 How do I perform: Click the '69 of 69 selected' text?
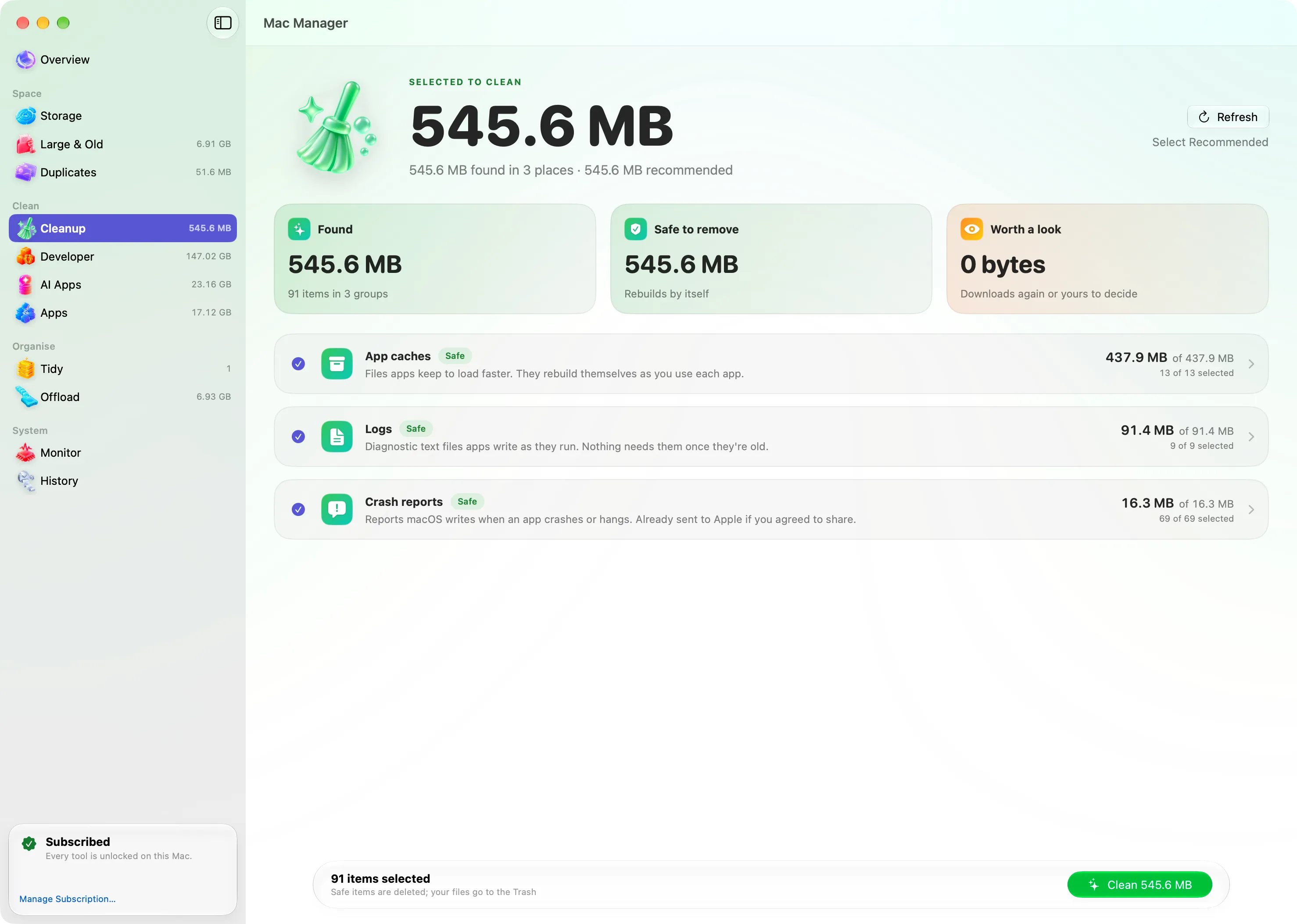(x=1197, y=519)
